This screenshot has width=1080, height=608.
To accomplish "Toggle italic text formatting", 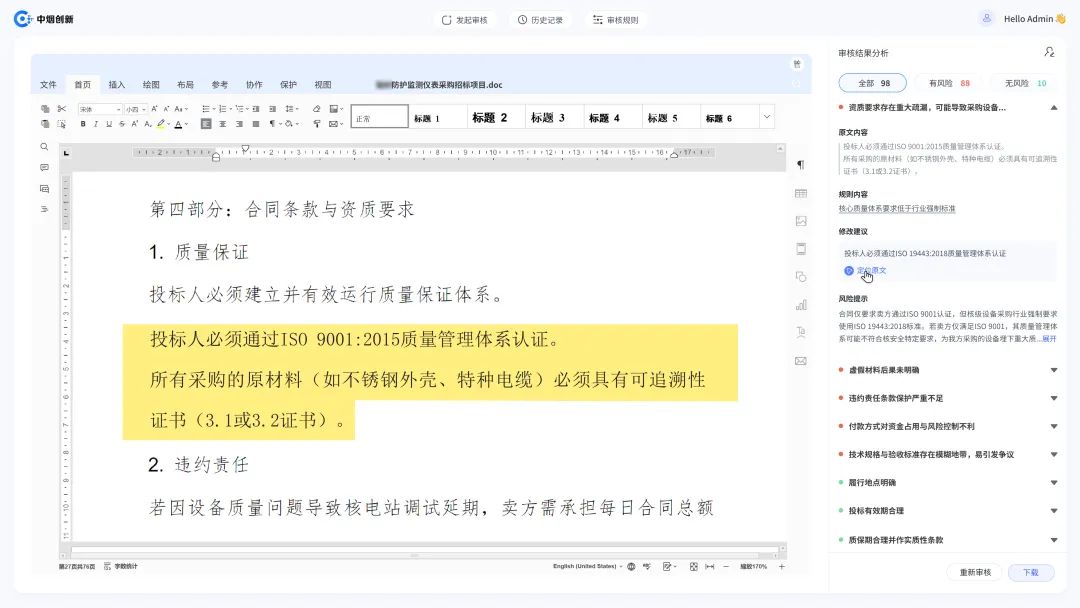I will click(96, 124).
